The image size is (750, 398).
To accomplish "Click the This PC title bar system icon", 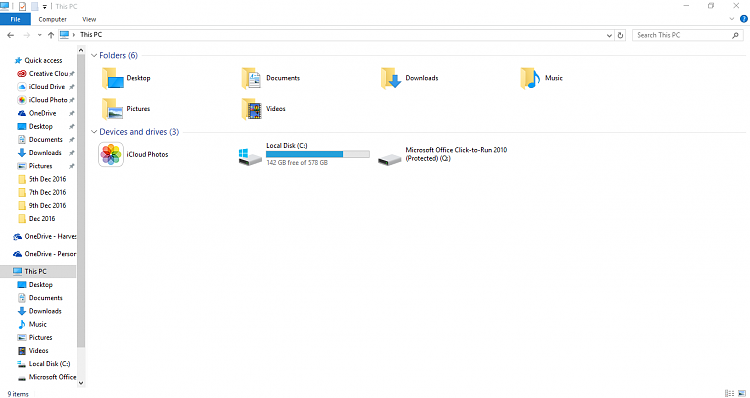I will [x=5, y=6].
